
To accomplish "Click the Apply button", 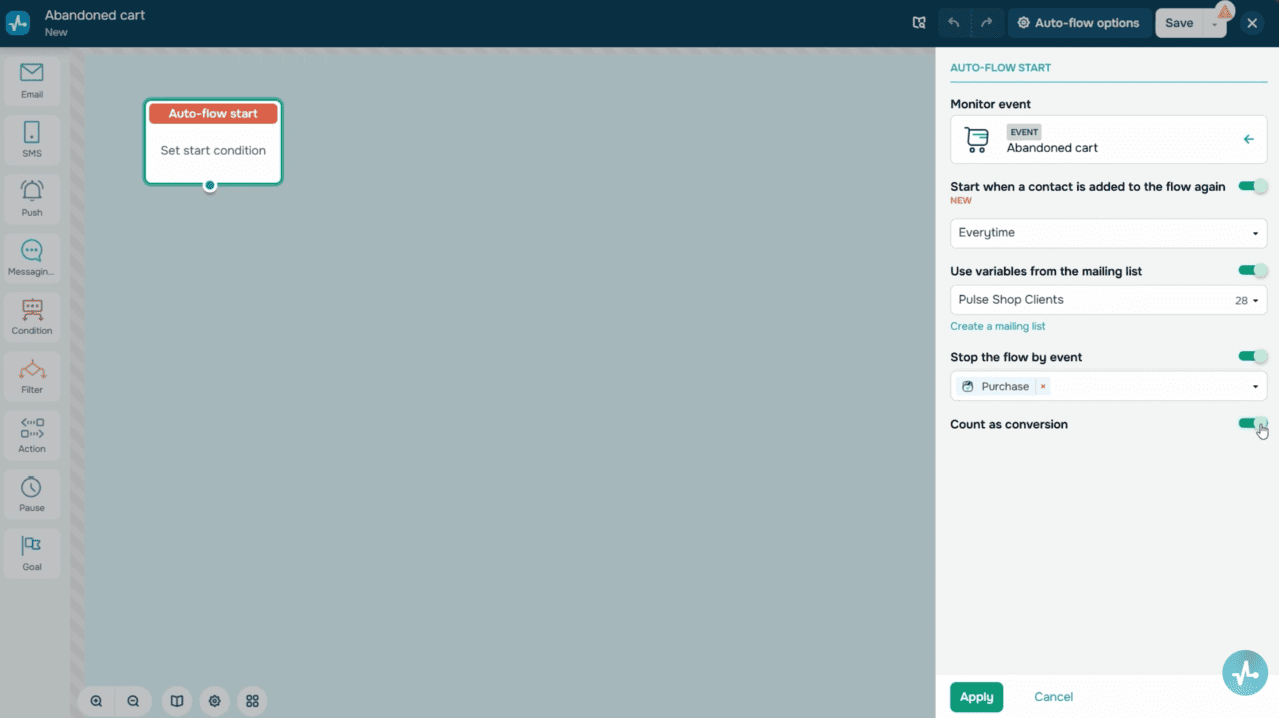I will [976, 697].
